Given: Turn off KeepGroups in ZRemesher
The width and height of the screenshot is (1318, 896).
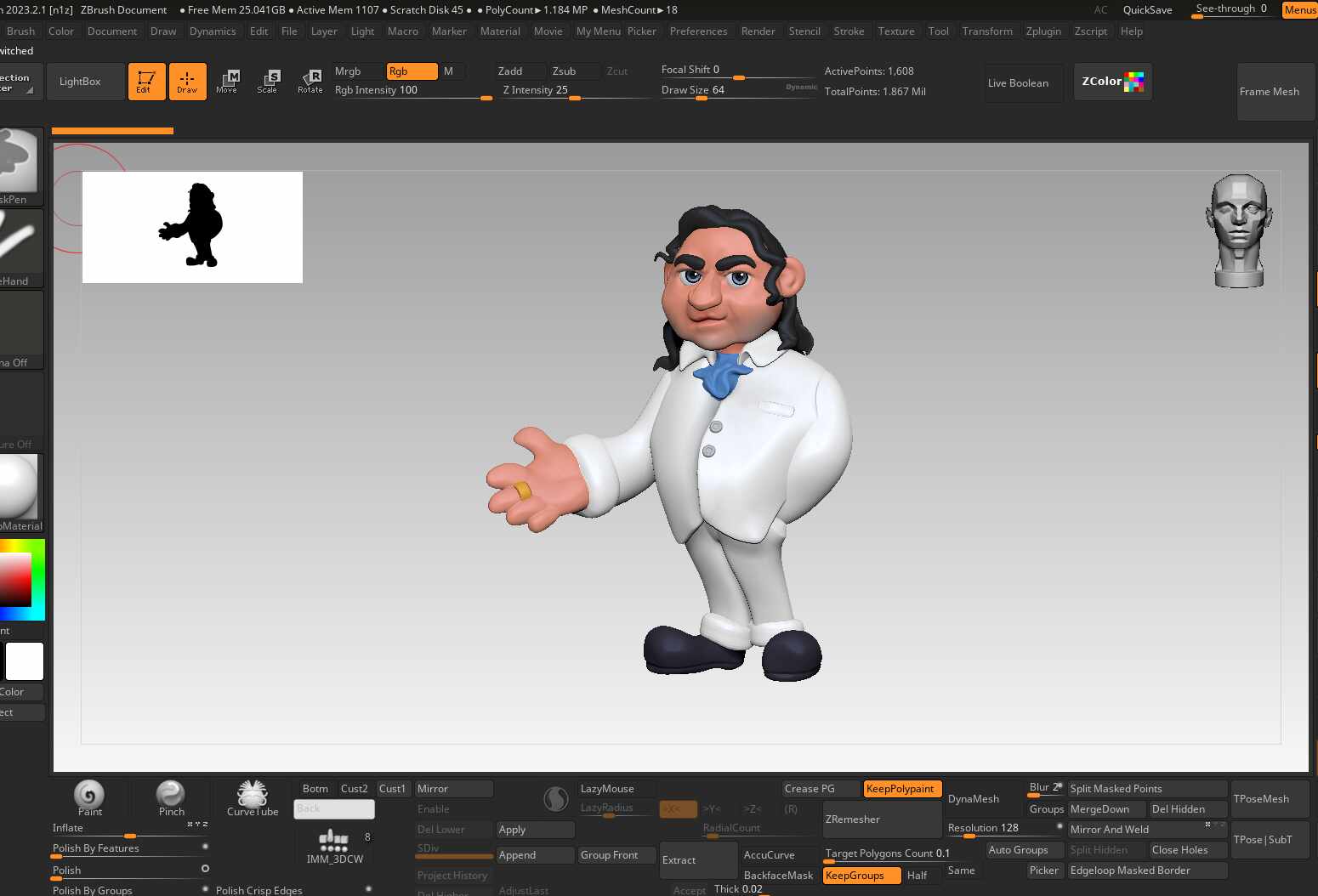Looking at the screenshot, I should [861, 876].
